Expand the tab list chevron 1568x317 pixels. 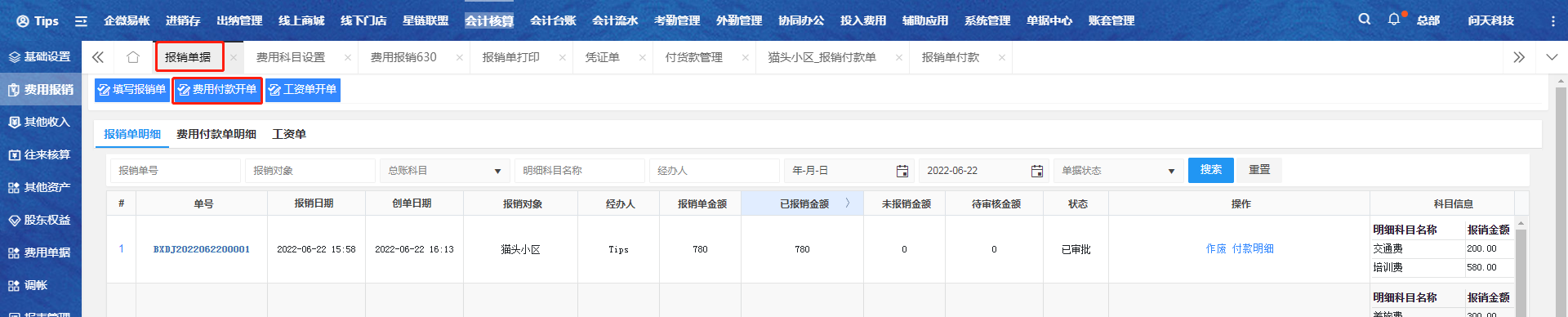1552,57
